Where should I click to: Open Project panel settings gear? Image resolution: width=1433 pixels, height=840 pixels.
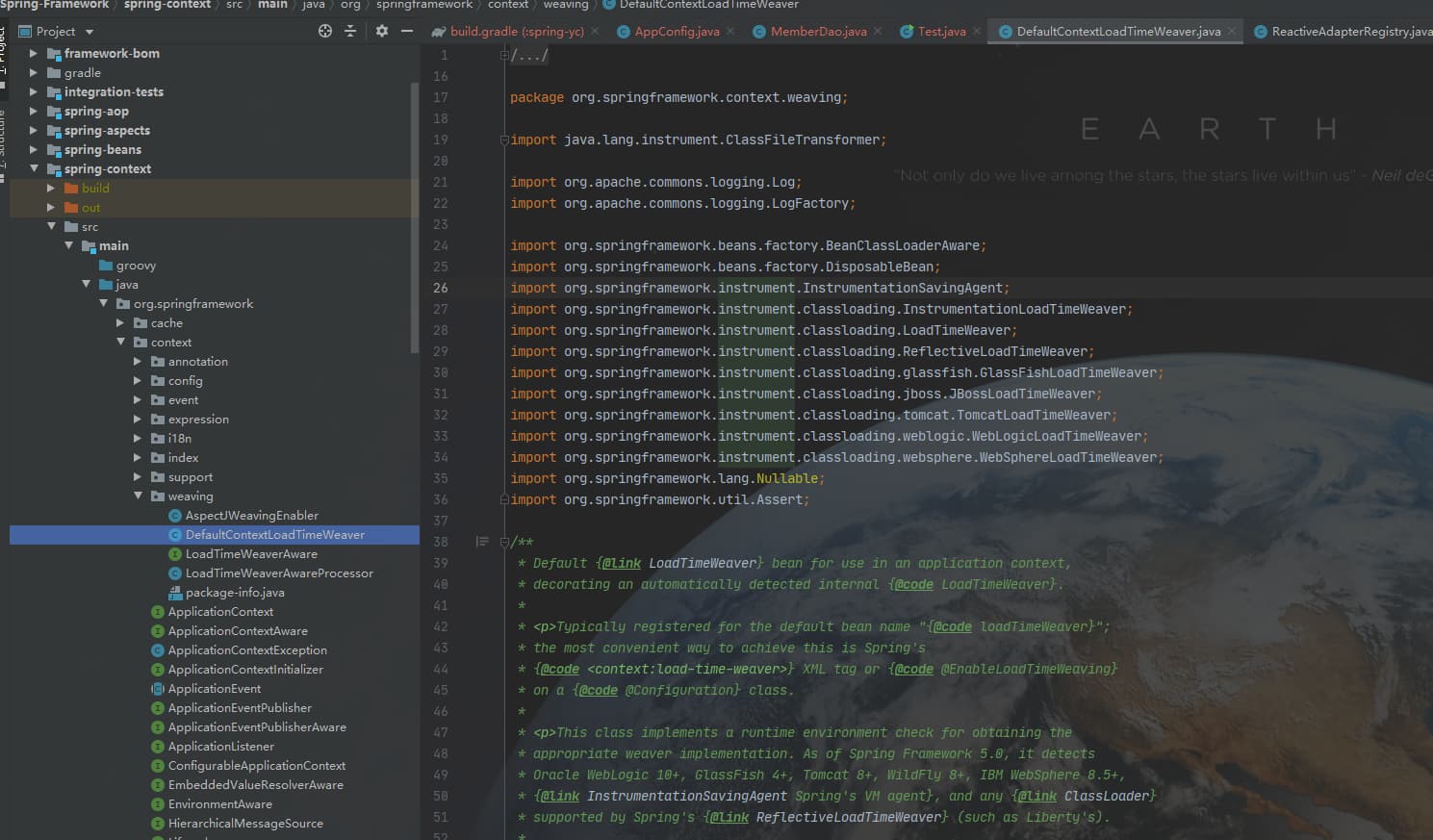[x=382, y=31]
